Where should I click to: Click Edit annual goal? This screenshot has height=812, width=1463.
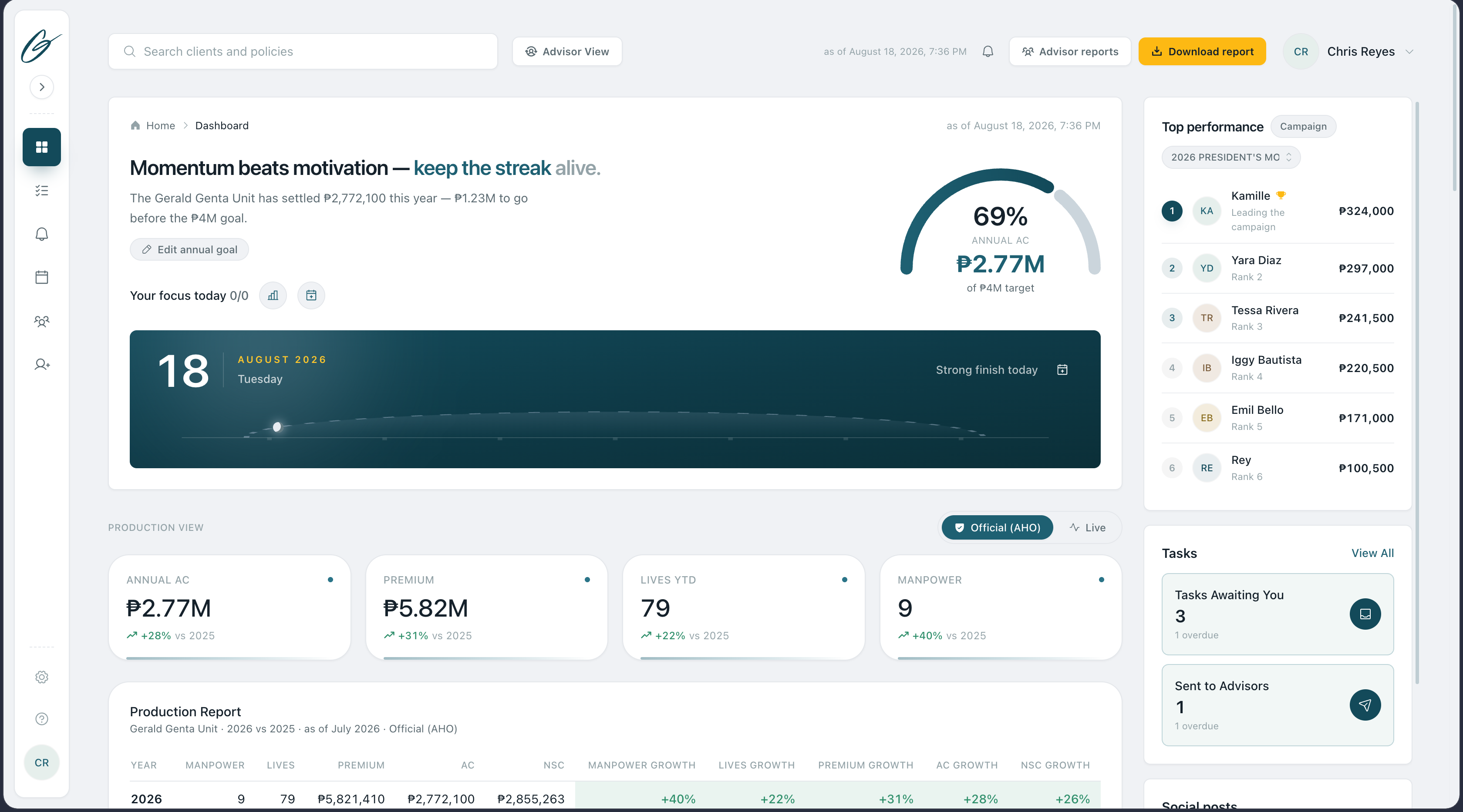[x=189, y=250]
